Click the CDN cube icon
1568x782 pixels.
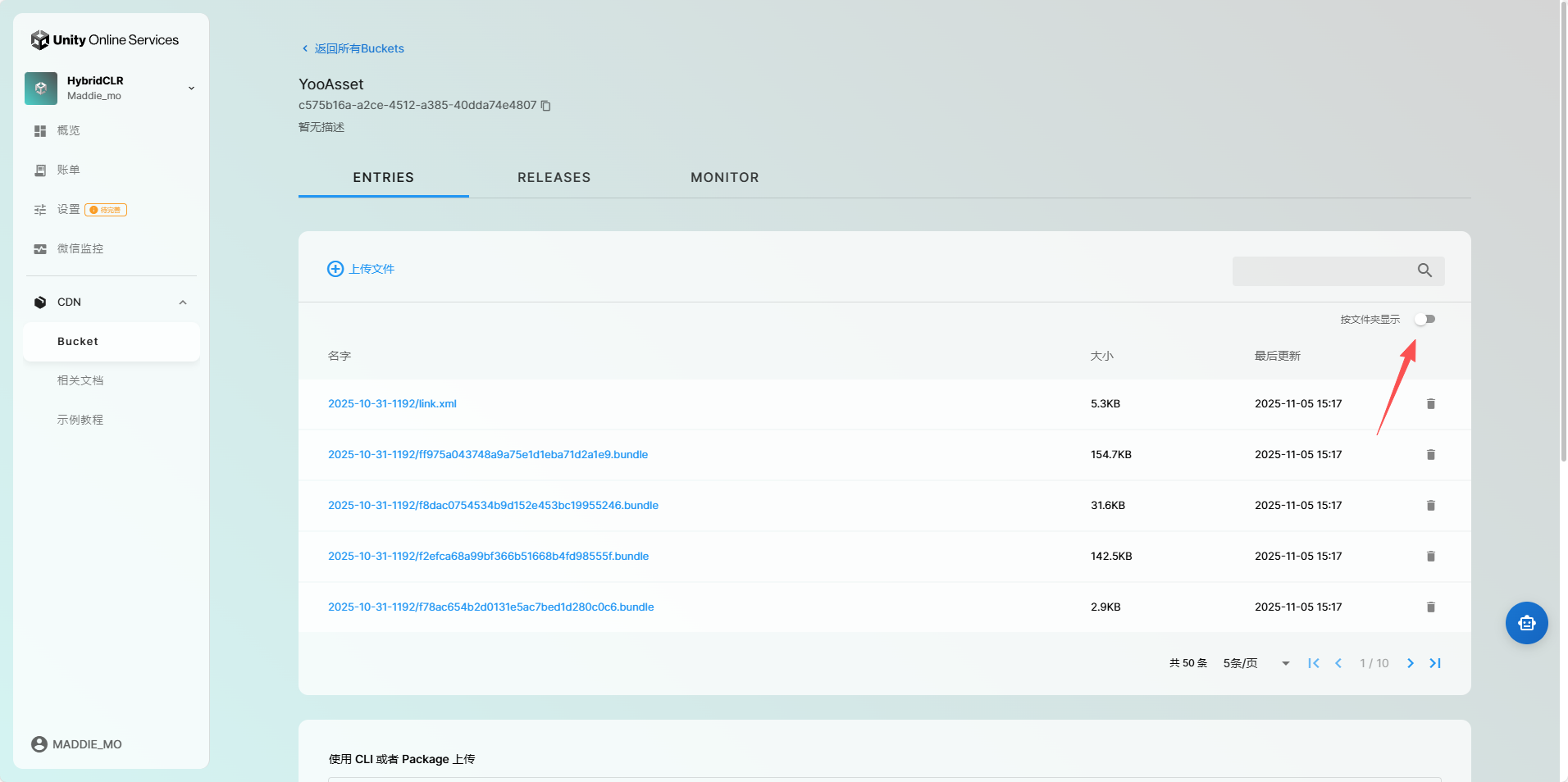coord(40,302)
